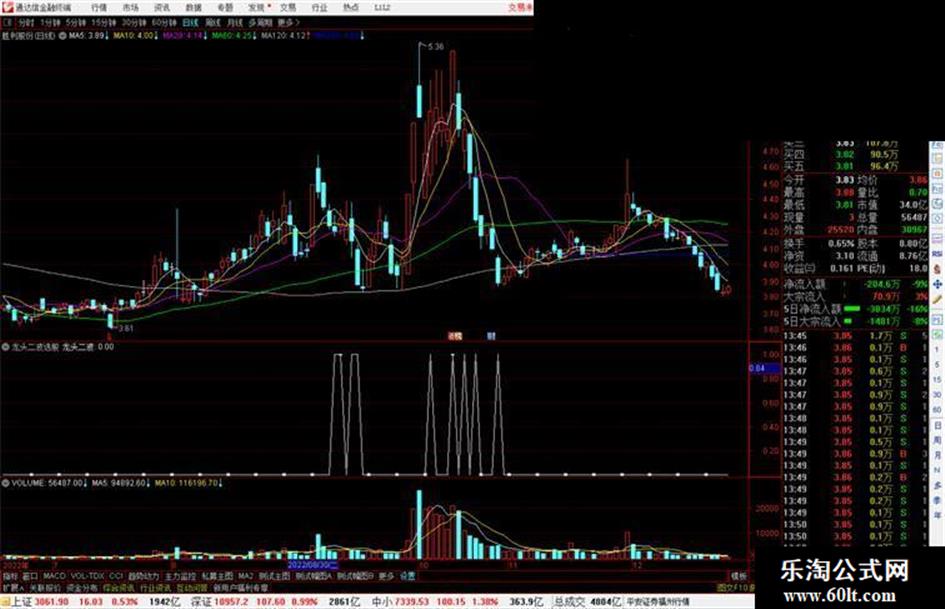Open the 热点 menu
Image resolution: width=945 pixels, height=609 pixels.
[351, 8]
